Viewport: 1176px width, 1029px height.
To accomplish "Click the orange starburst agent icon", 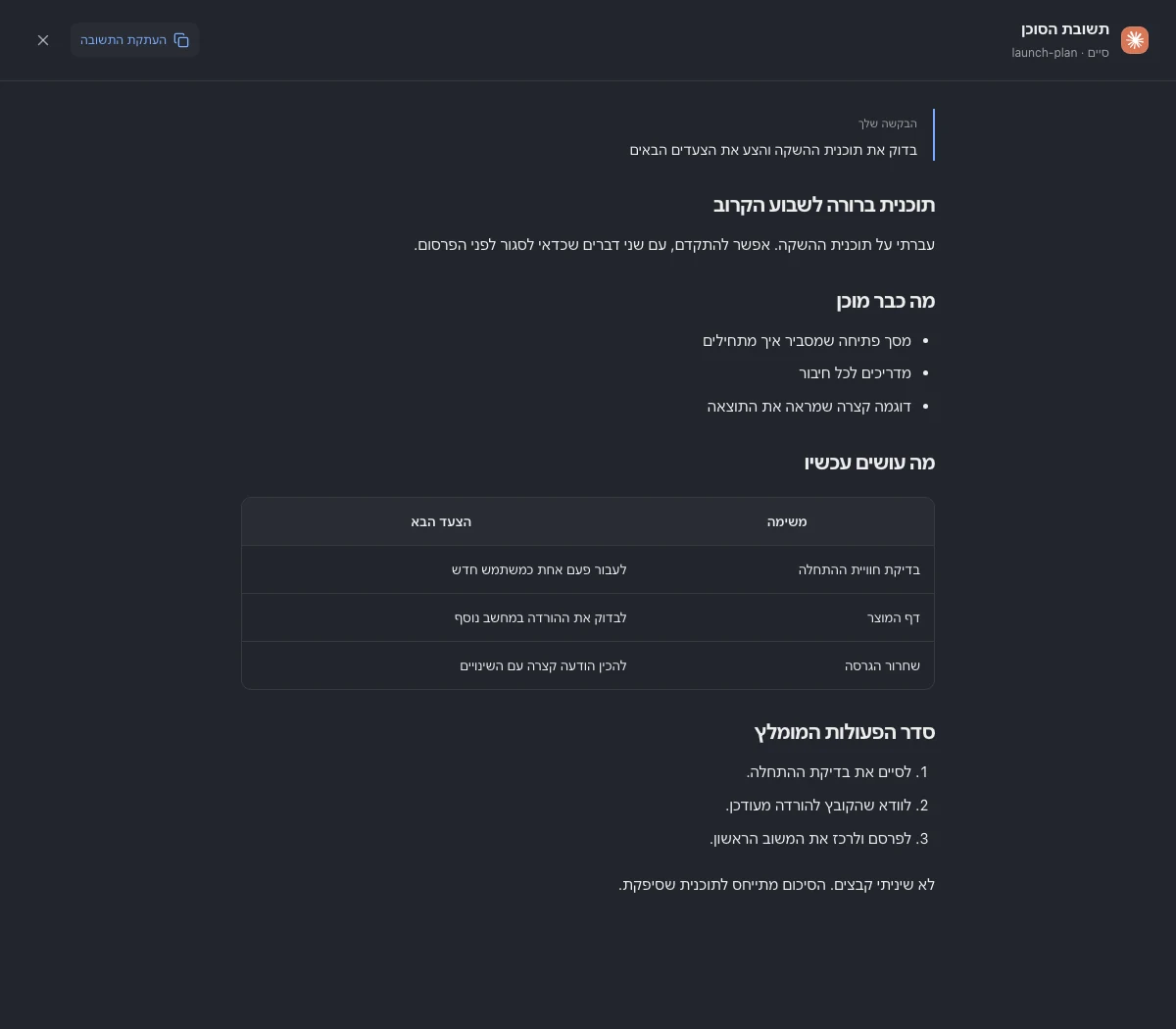I will tap(1135, 40).
